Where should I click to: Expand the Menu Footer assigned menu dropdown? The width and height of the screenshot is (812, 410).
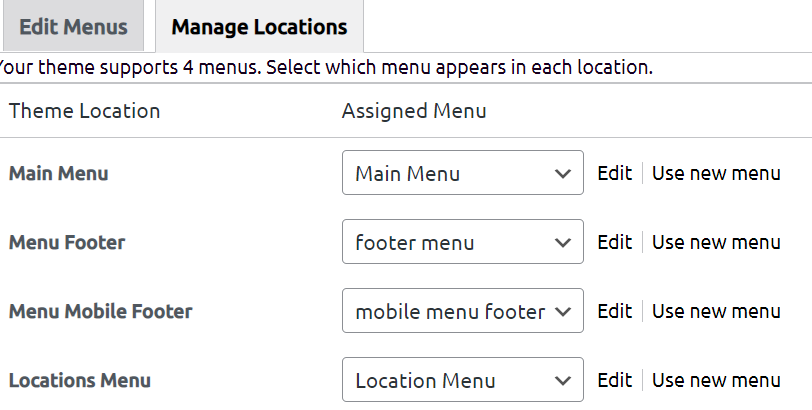[x=462, y=242]
